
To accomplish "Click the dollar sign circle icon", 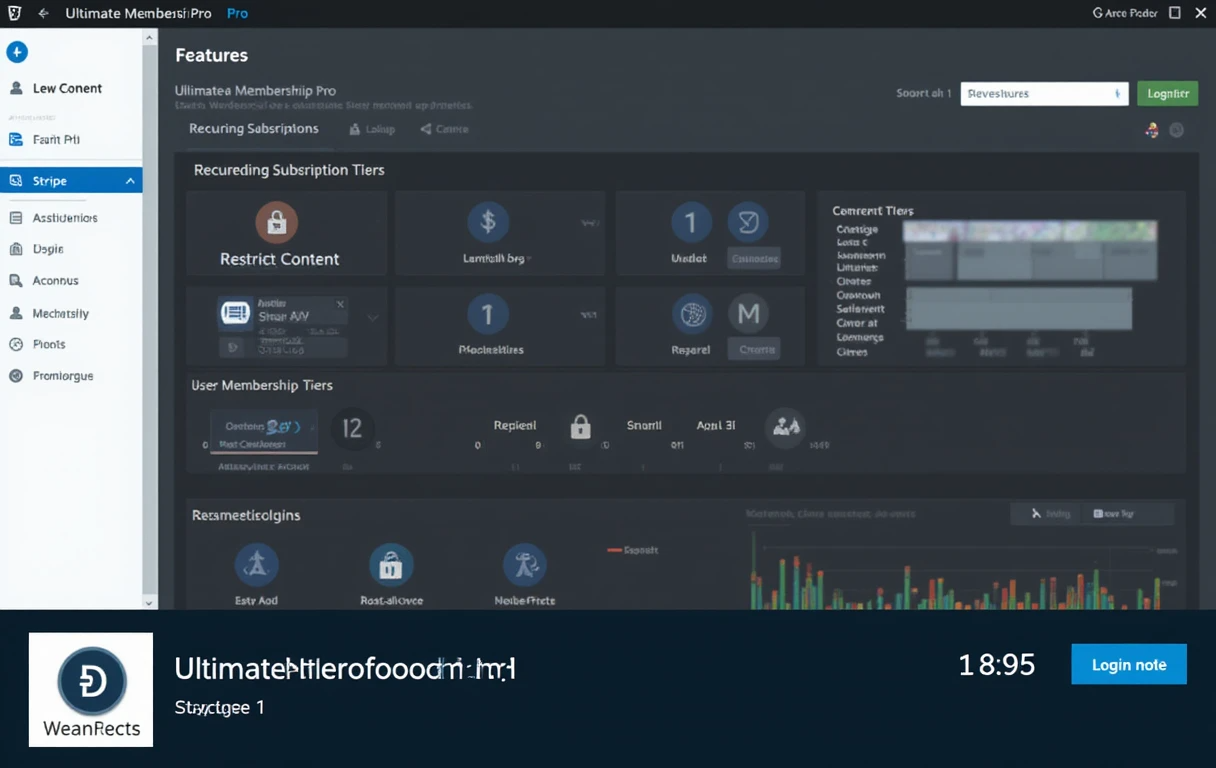I will (x=488, y=222).
